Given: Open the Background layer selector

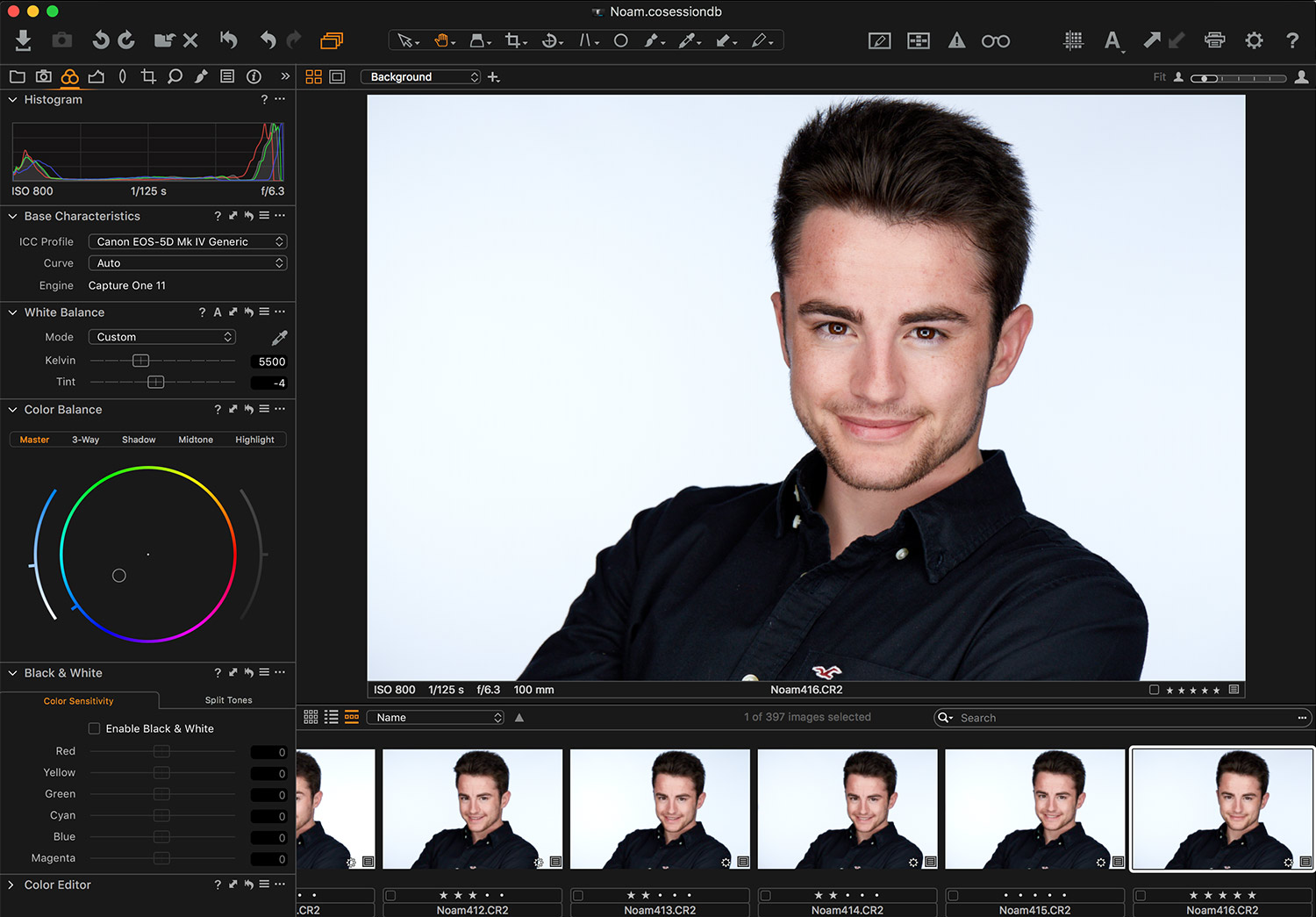Looking at the screenshot, I should click(x=422, y=77).
